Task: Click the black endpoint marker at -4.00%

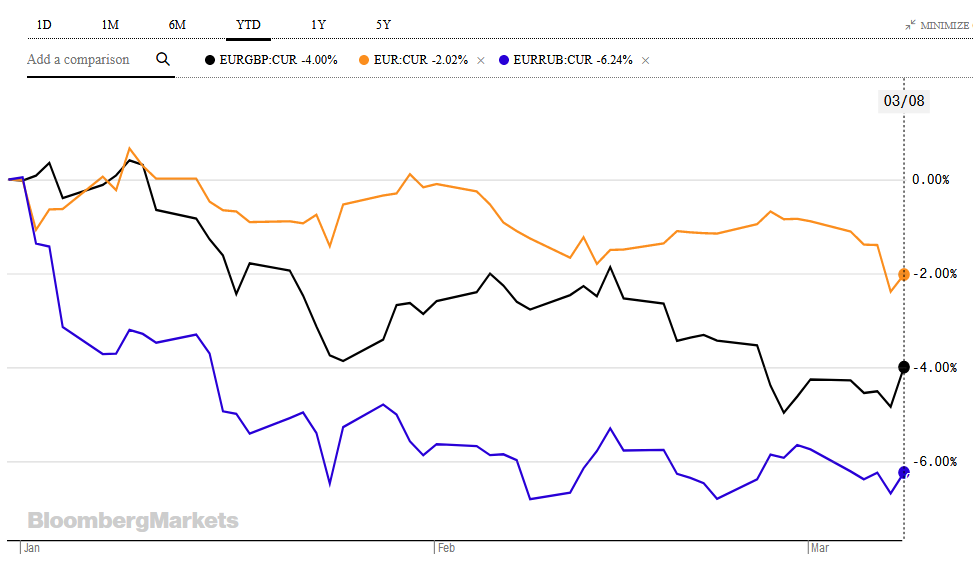Action: pyautogui.click(x=904, y=367)
